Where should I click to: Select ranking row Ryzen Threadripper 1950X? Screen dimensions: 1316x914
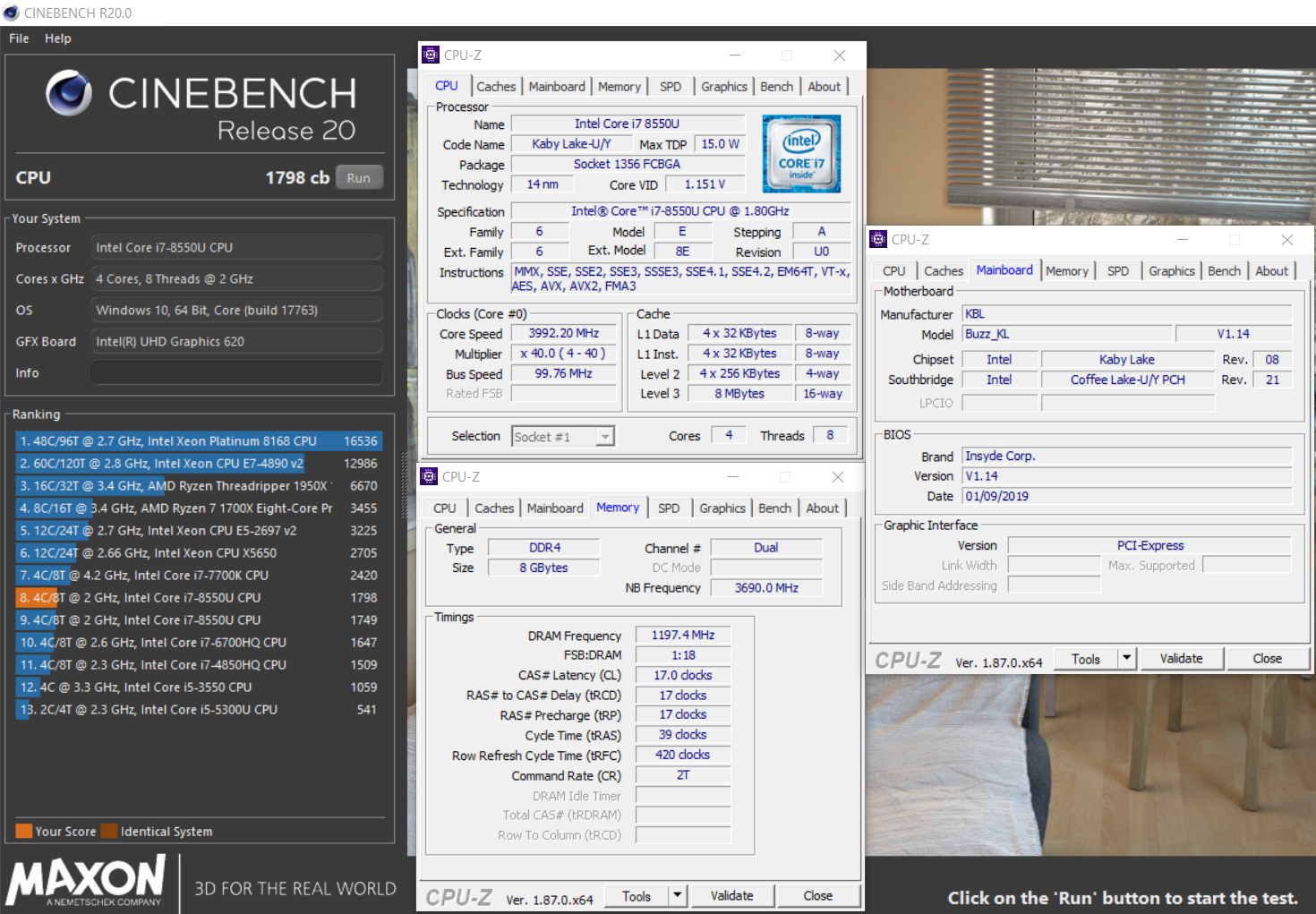tap(199, 486)
